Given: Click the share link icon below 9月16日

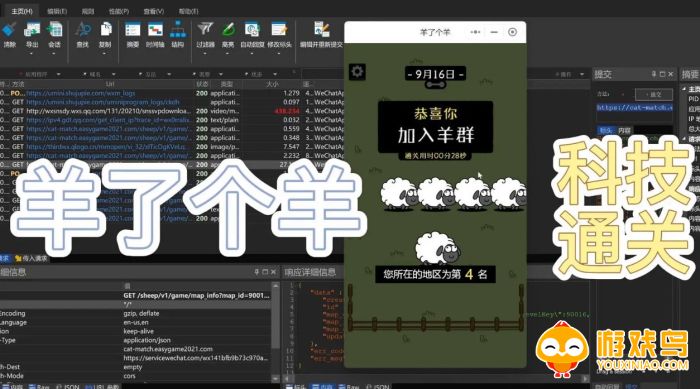Looking at the screenshot, I should click(x=435, y=85).
